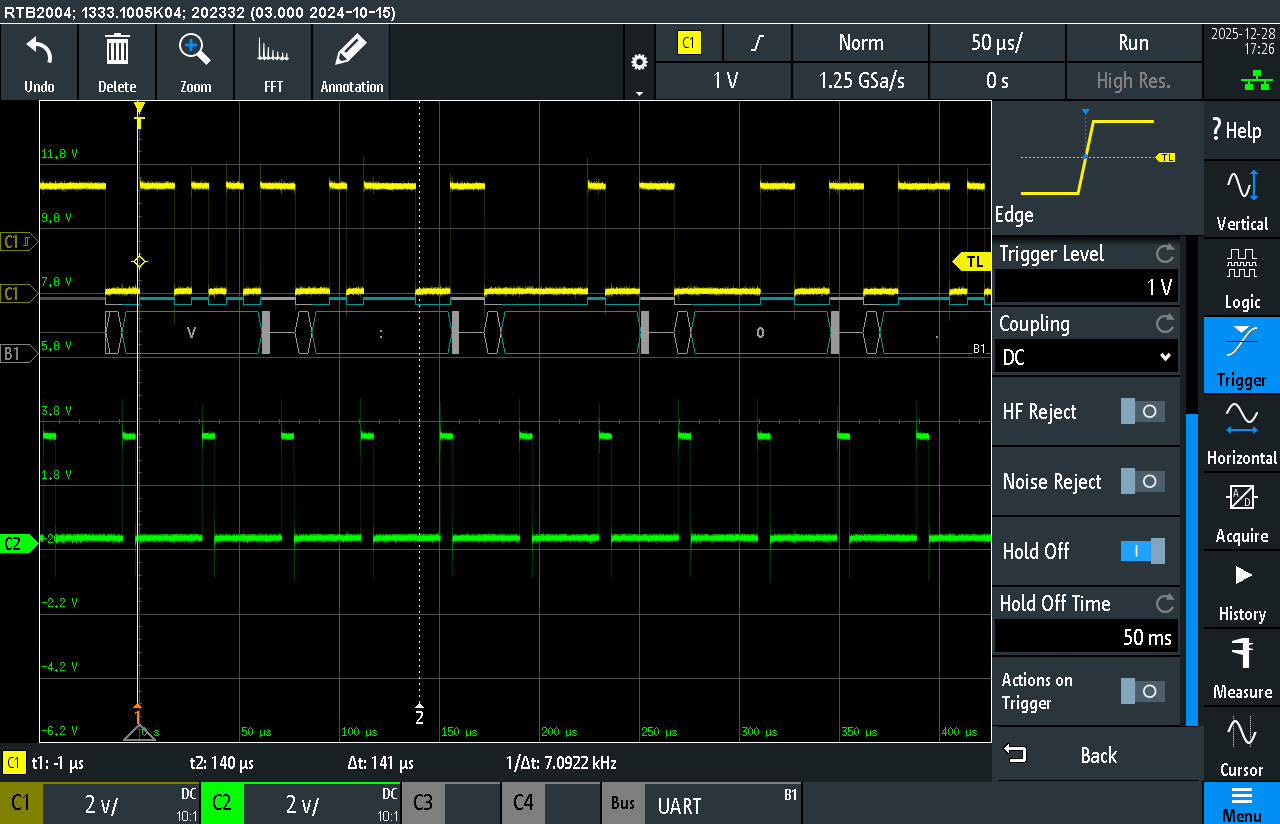Click the Undo icon
This screenshot has height=824, width=1280.
coord(39,62)
